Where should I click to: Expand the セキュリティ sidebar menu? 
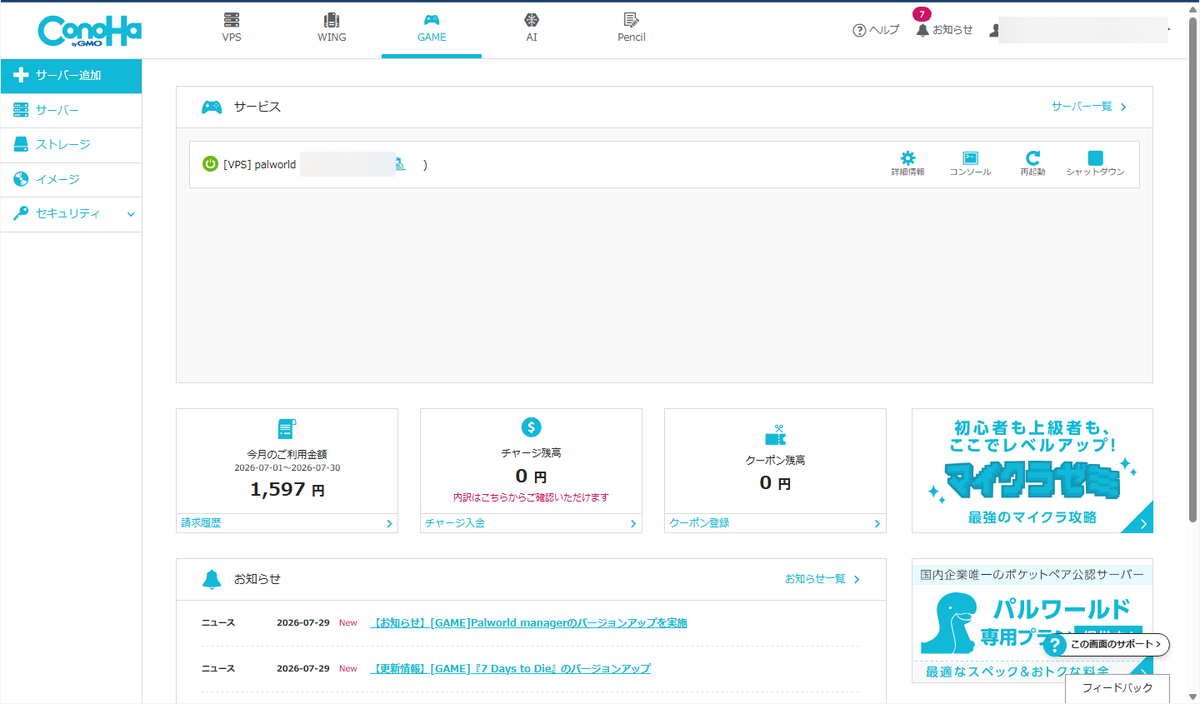click(71, 214)
